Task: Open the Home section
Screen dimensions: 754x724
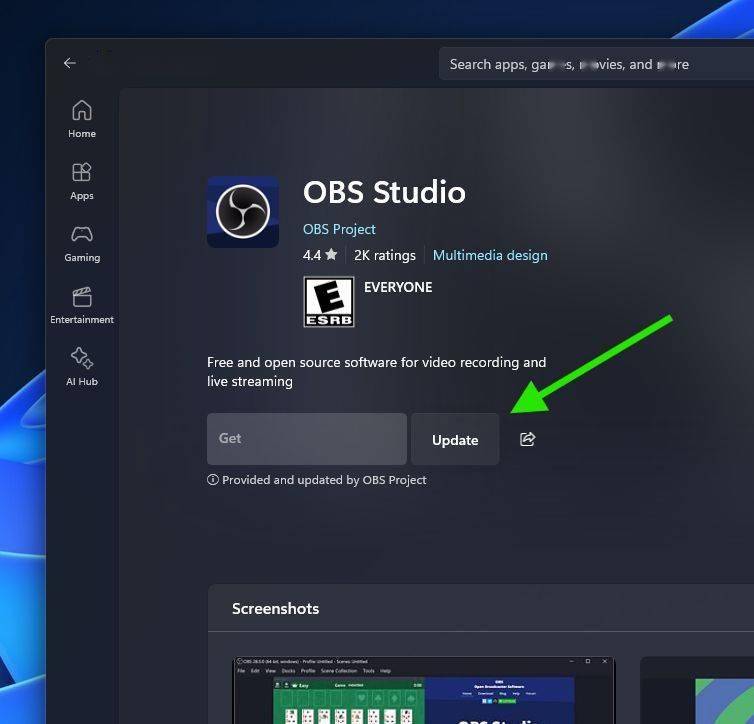Action: tap(82, 119)
